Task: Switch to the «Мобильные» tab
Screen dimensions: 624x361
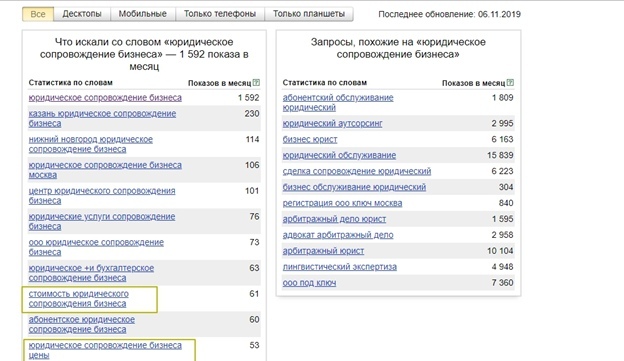Action: click(x=142, y=14)
